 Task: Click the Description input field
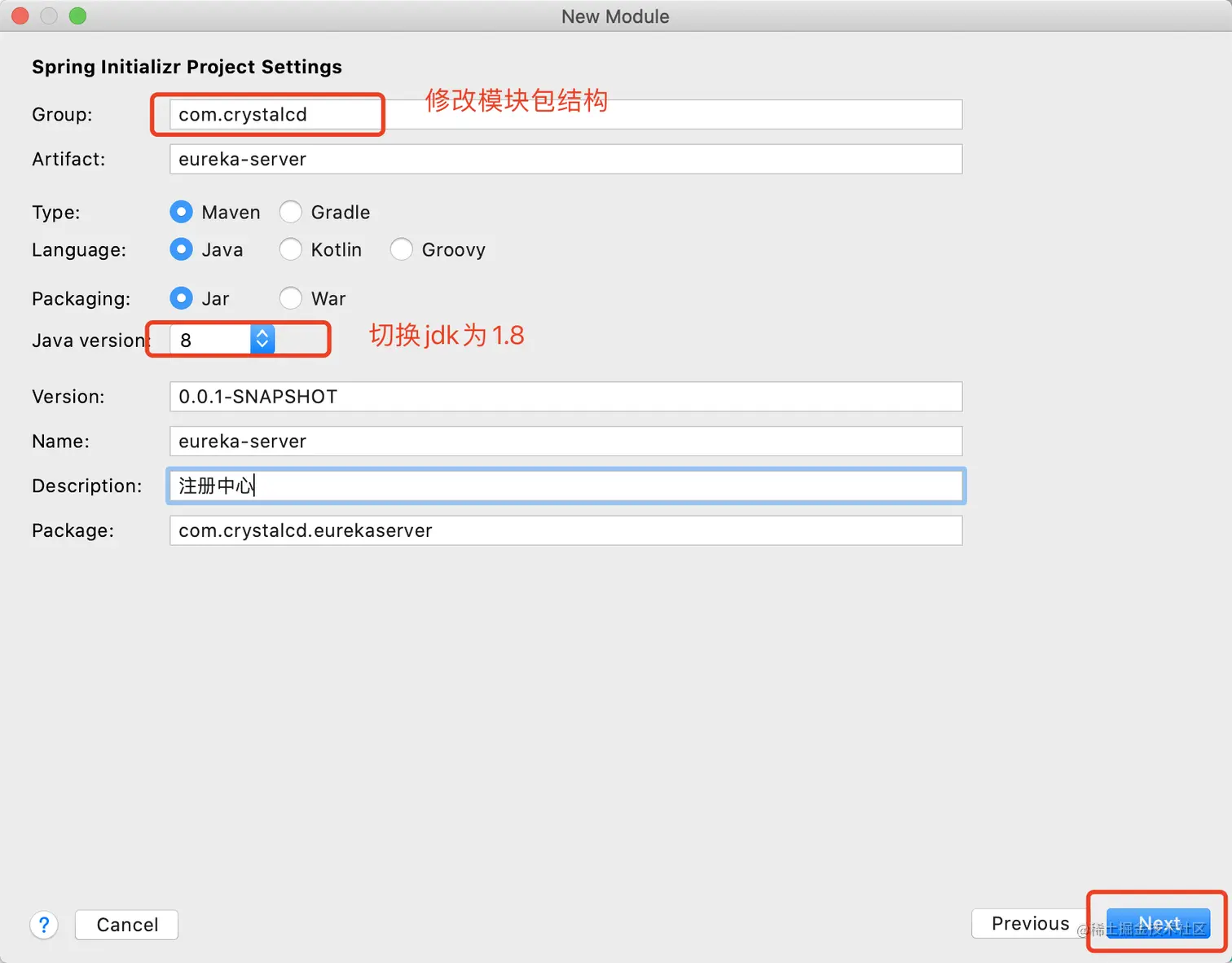tap(565, 486)
